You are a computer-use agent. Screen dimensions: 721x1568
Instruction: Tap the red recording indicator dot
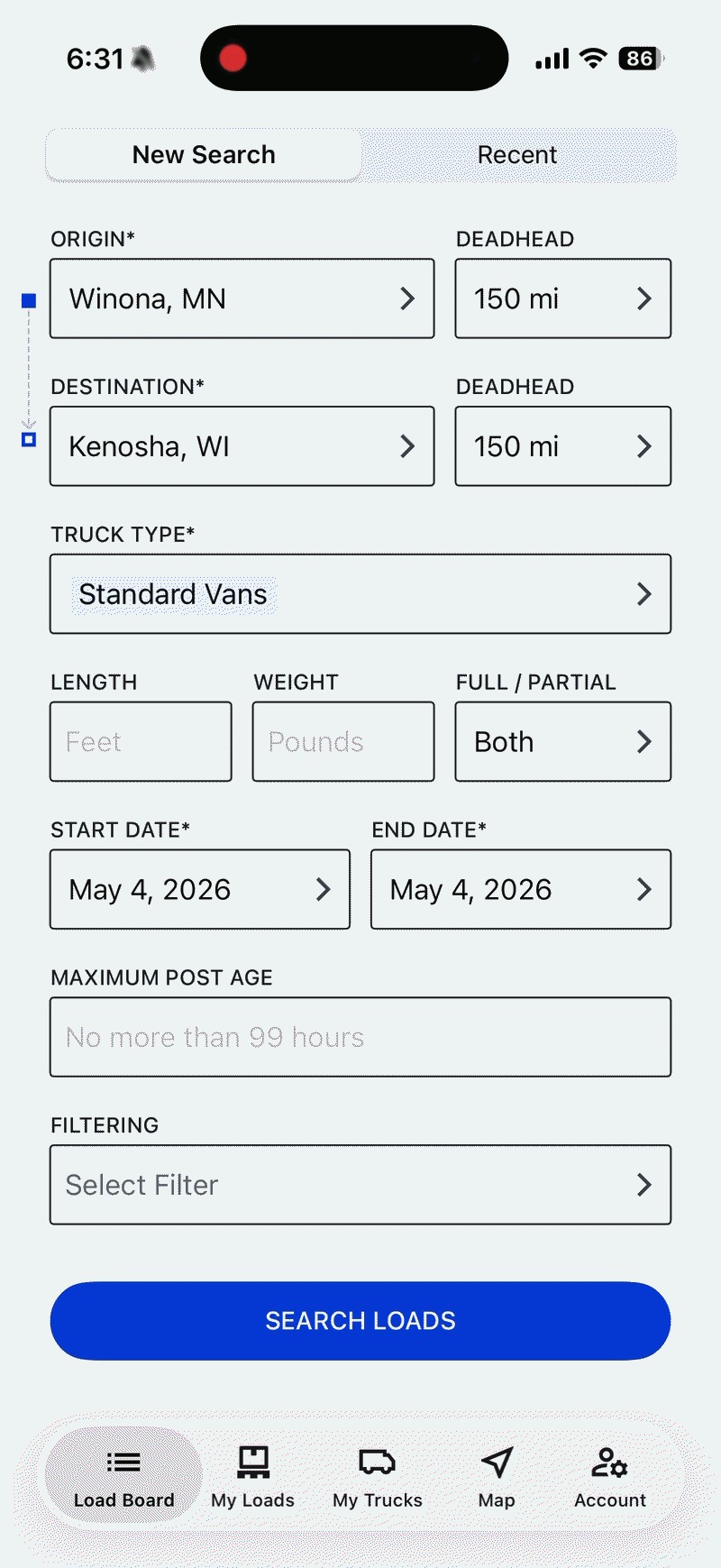coord(233,59)
